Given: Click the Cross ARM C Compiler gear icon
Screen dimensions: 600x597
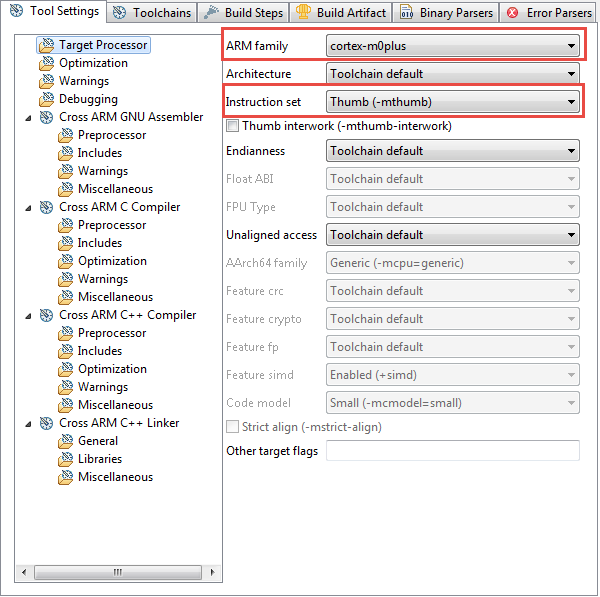Looking at the screenshot, I should [x=47, y=207].
